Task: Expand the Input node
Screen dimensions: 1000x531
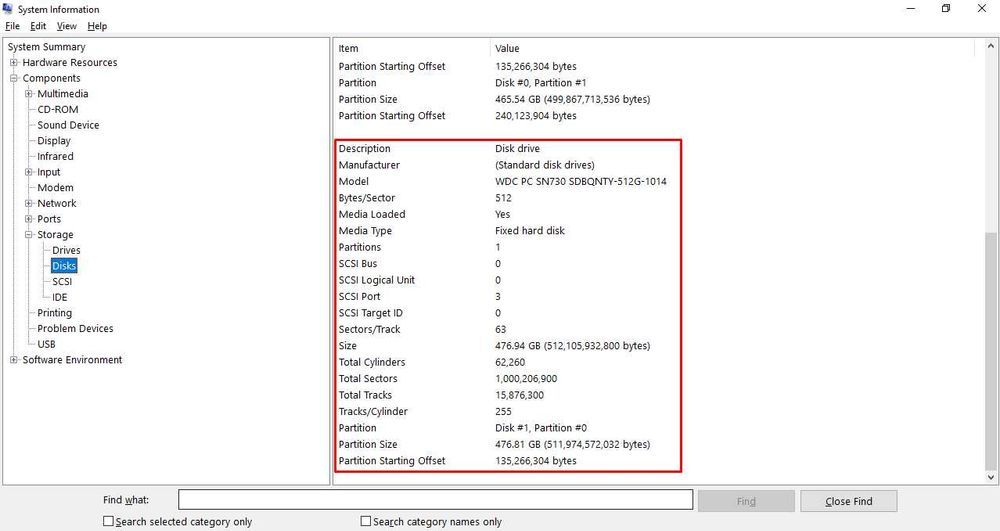Action: [x=29, y=172]
